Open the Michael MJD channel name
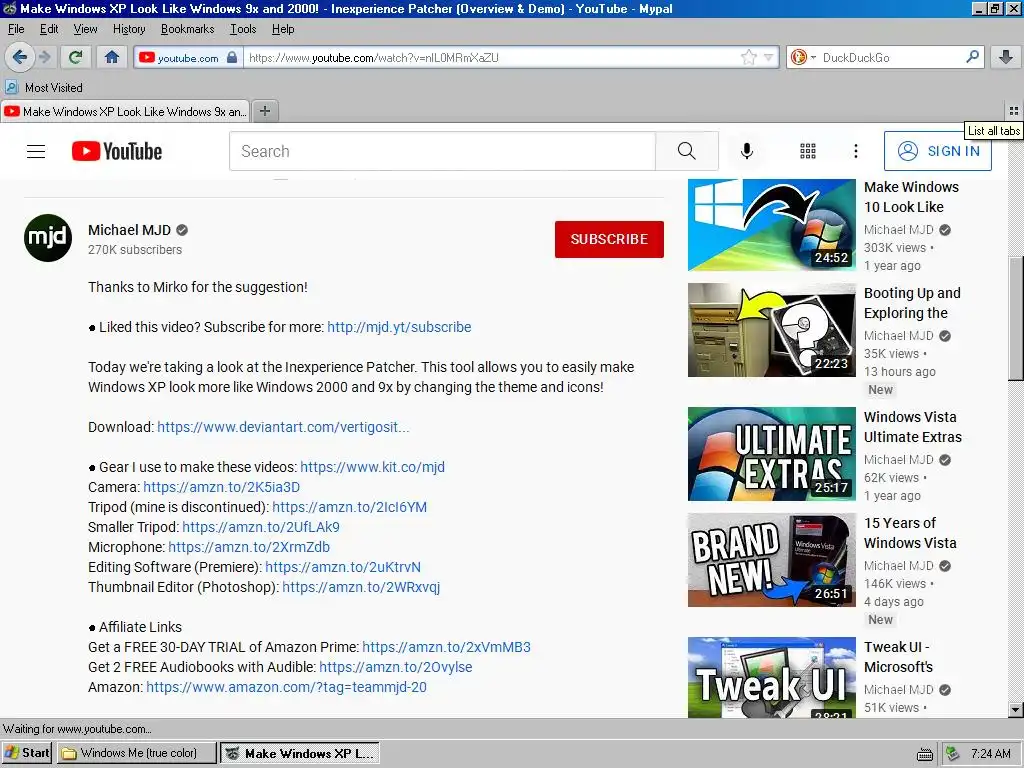The width and height of the screenshot is (1024, 768). click(129, 230)
